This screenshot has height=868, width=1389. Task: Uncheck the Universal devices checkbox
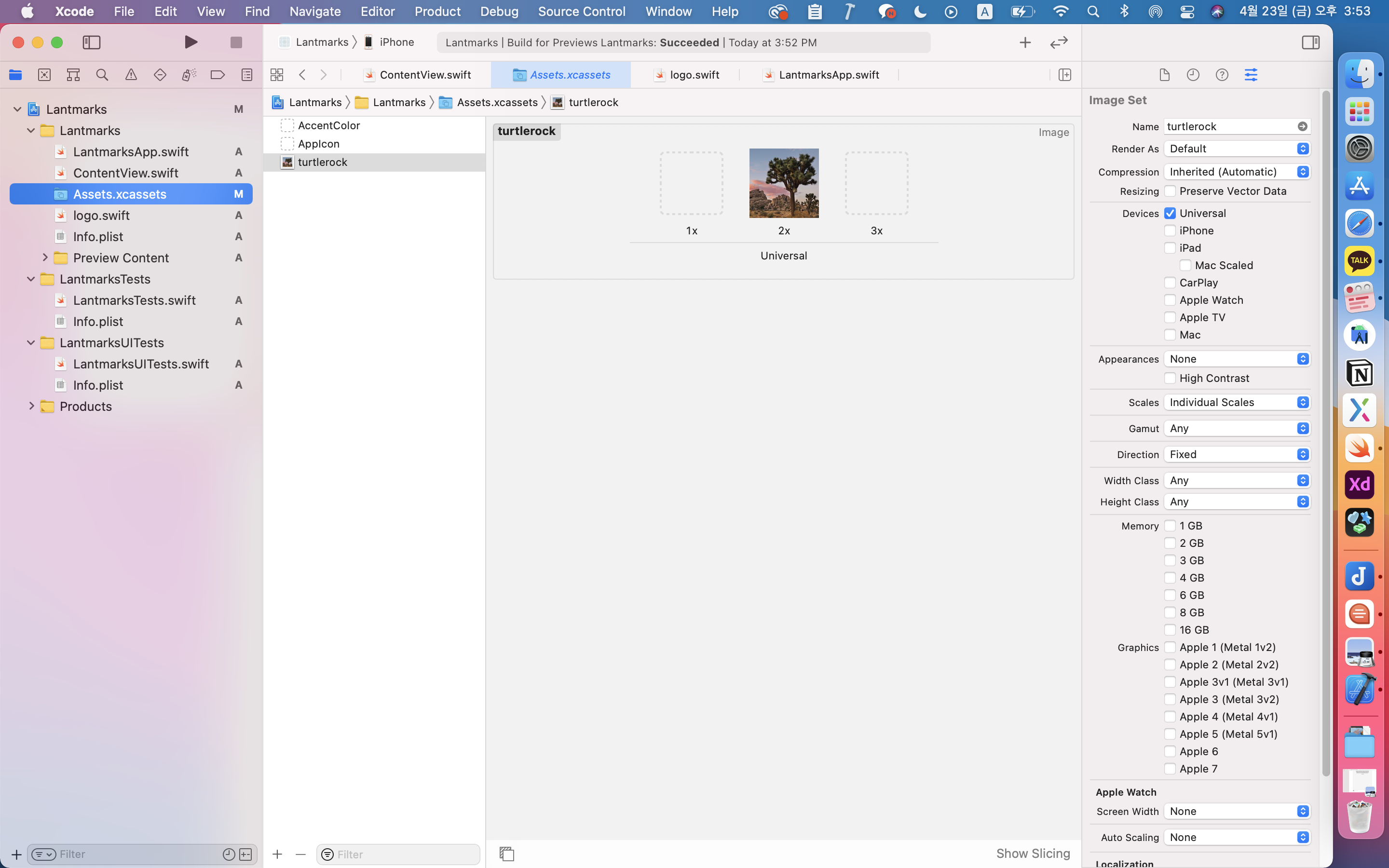[1170, 214]
